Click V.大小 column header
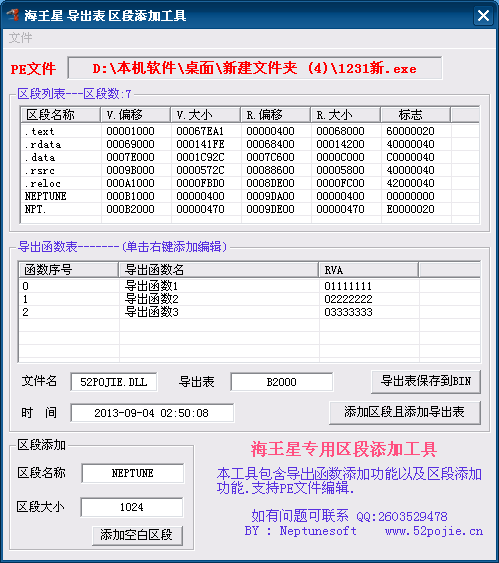The height and width of the screenshot is (563, 499). point(205,115)
